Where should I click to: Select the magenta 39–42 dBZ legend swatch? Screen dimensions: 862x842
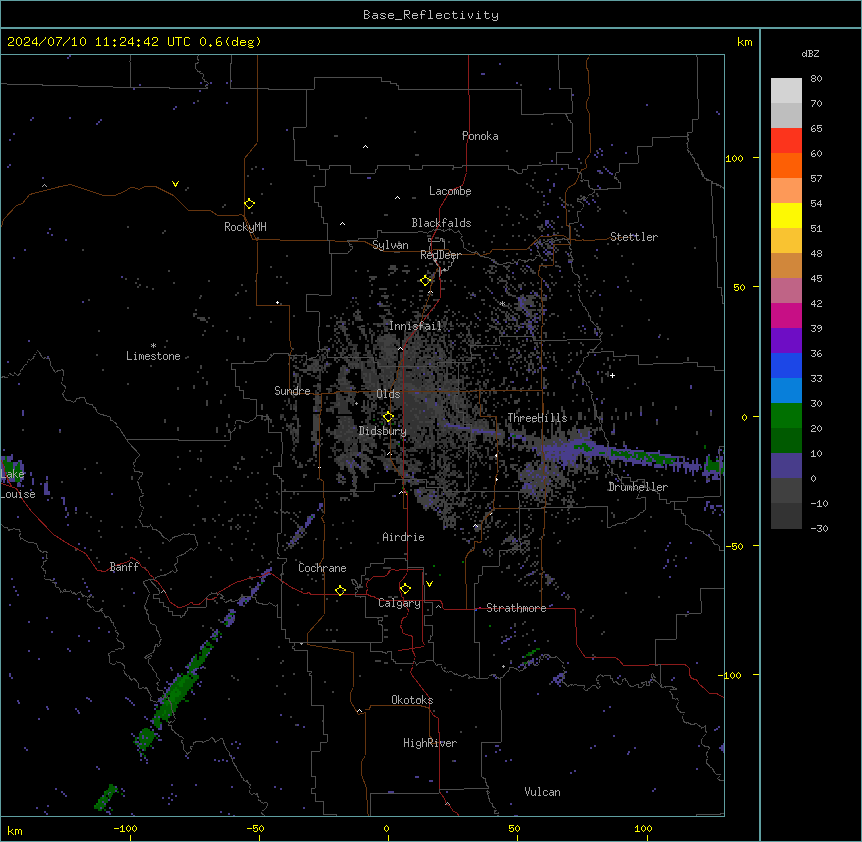(x=786, y=315)
